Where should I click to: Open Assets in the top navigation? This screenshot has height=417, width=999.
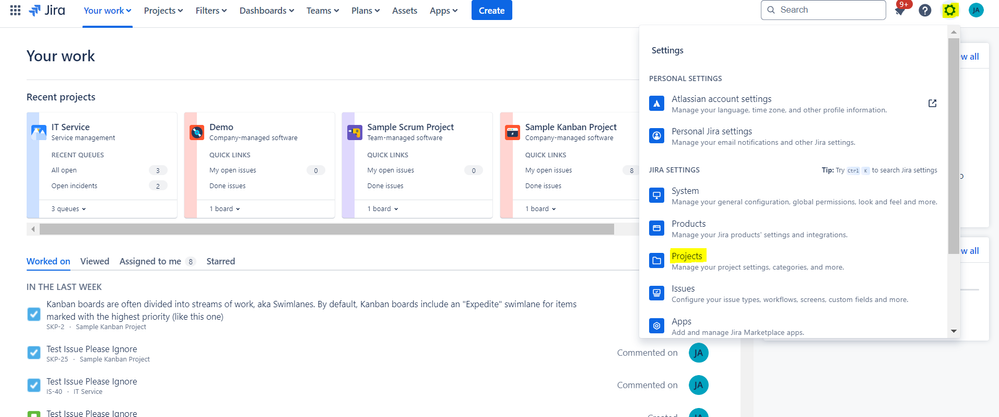pyautogui.click(x=405, y=11)
